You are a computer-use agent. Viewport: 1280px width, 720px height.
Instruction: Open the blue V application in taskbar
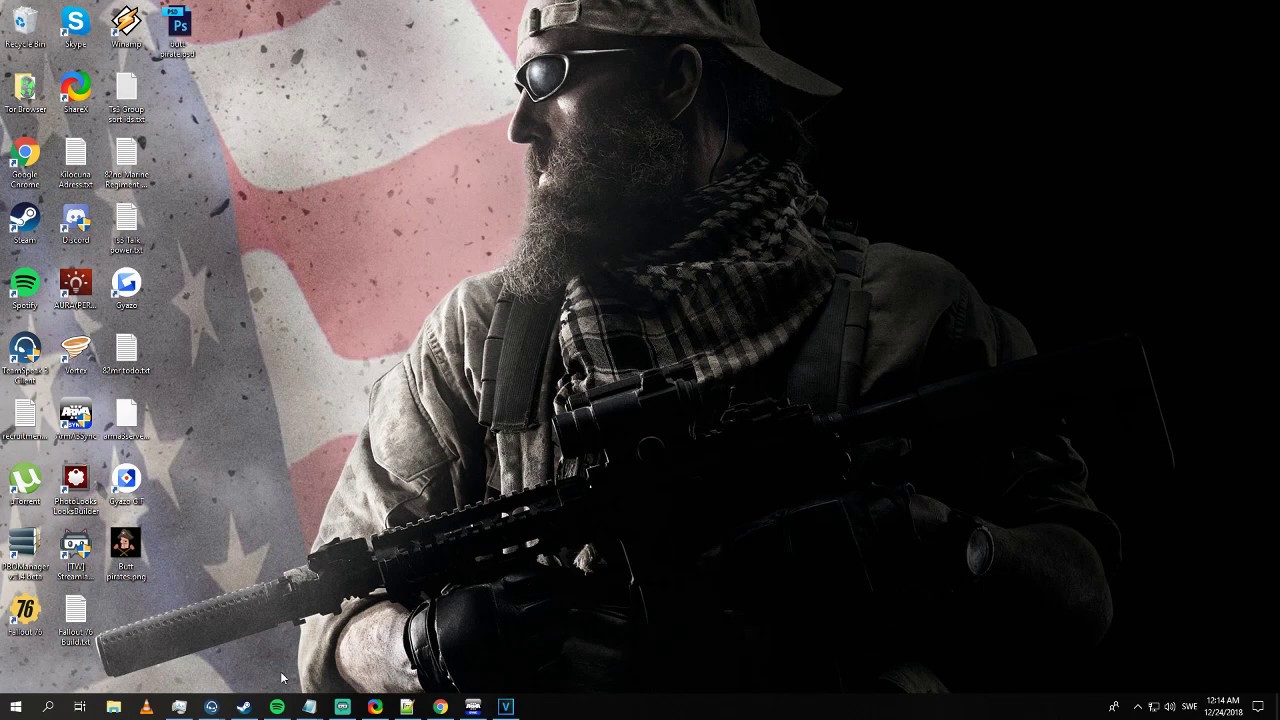coord(506,707)
